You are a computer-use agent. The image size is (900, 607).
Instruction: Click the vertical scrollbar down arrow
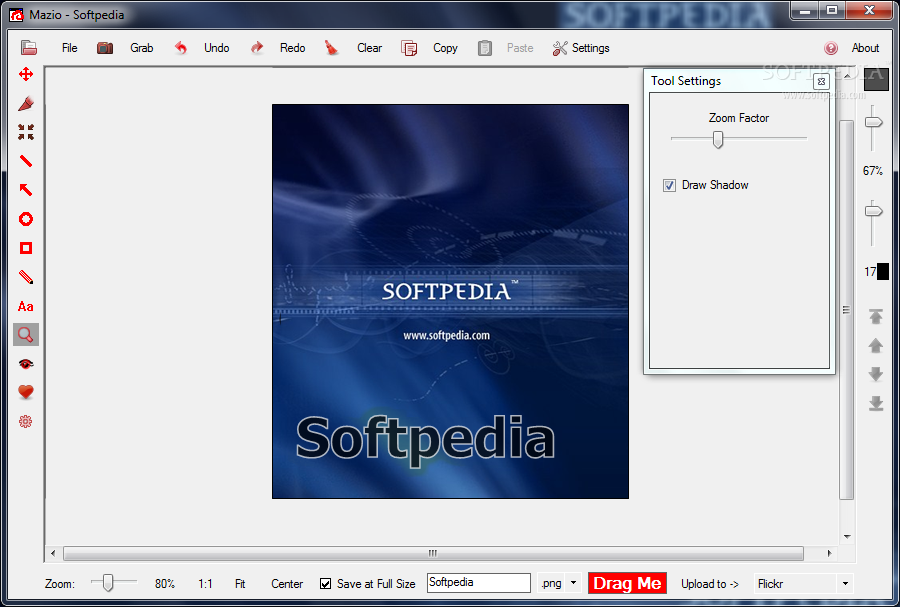[x=847, y=537]
